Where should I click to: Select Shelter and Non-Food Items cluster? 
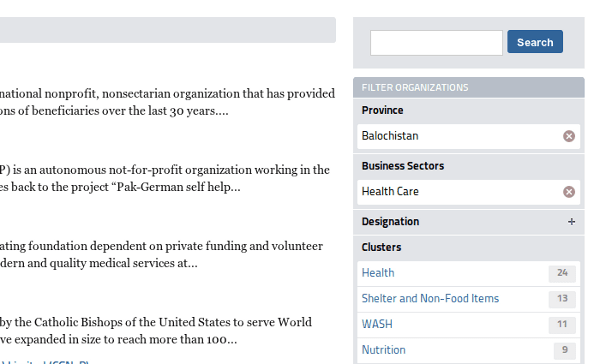(x=430, y=299)
